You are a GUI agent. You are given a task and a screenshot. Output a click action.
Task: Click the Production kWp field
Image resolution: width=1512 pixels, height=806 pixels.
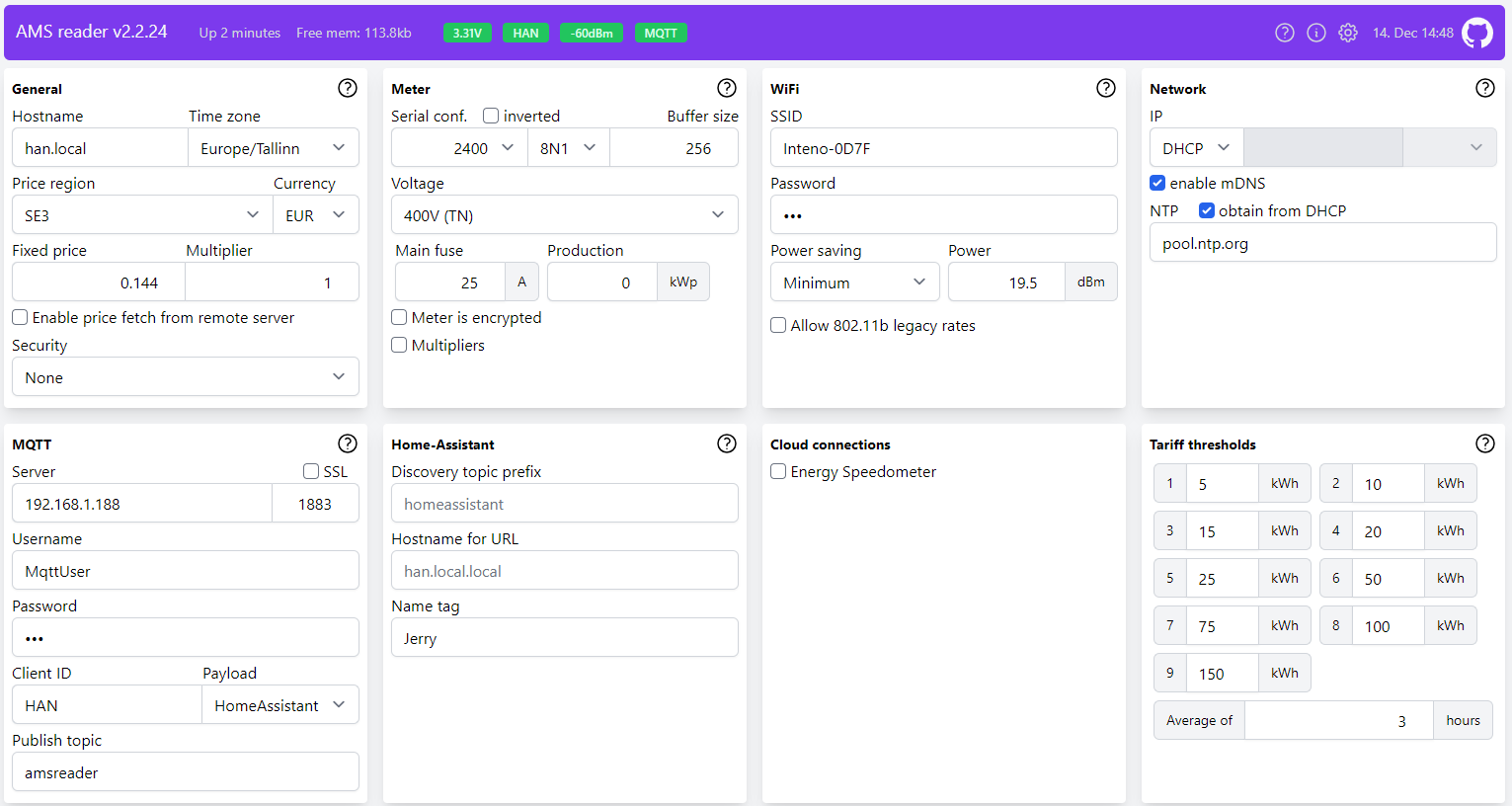[x=602, y=282]
